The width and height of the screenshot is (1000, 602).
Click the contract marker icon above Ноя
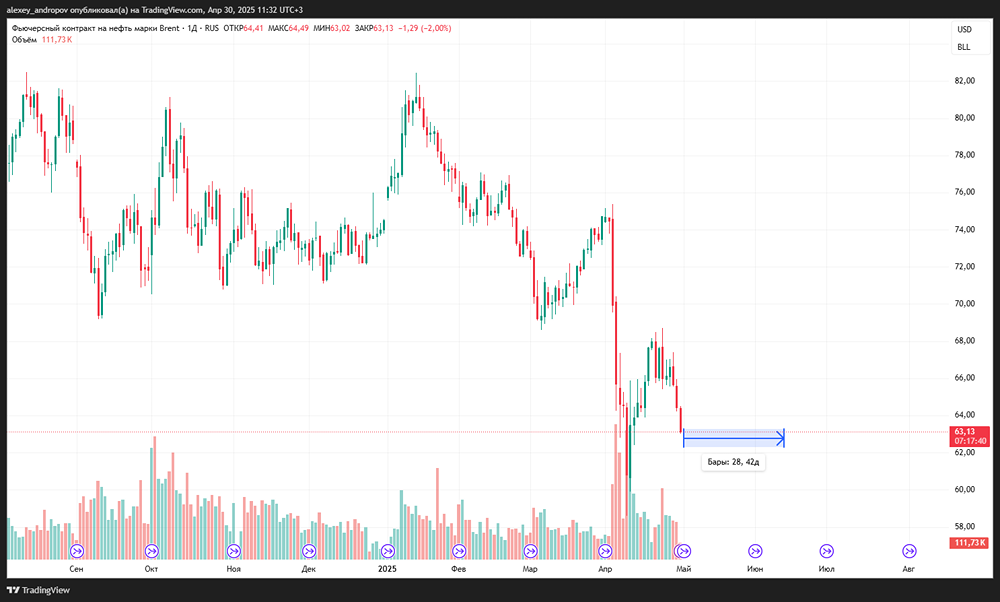click(x=234, y=550)
